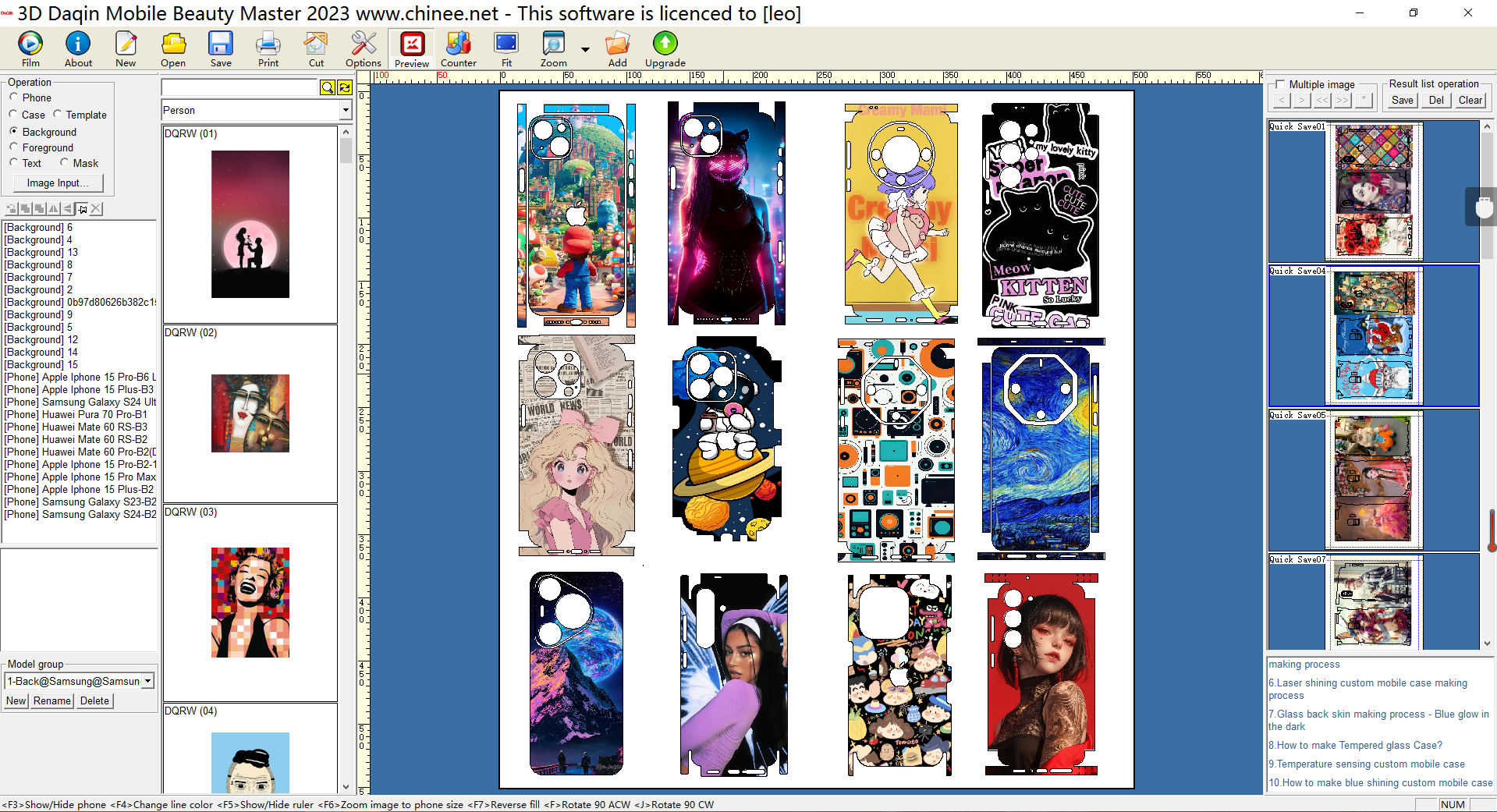
Task: Select the Template operation radio button
Action: [x=58, y=115]
